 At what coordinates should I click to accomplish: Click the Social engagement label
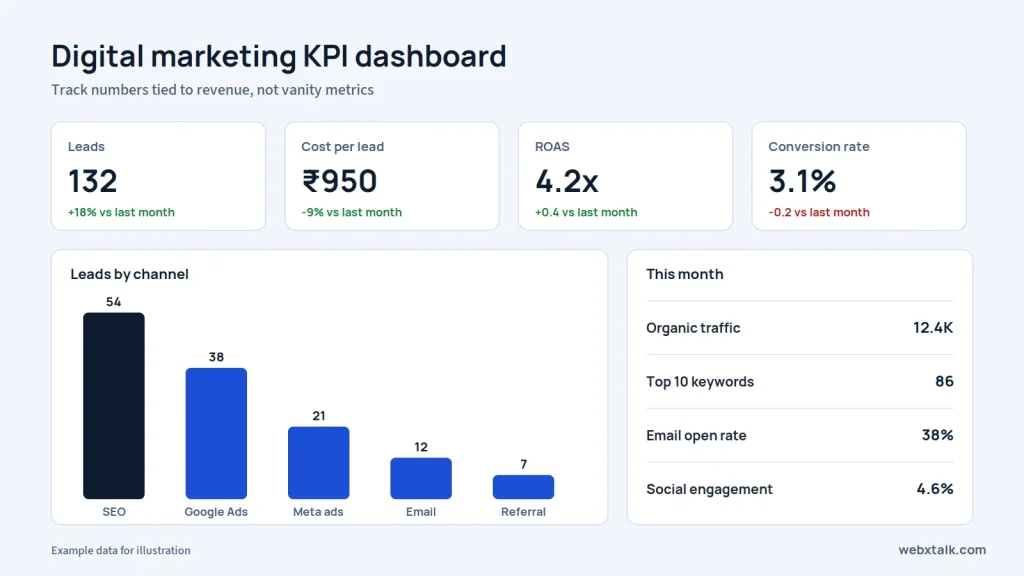pyautogui.click(x=709, y=489)
